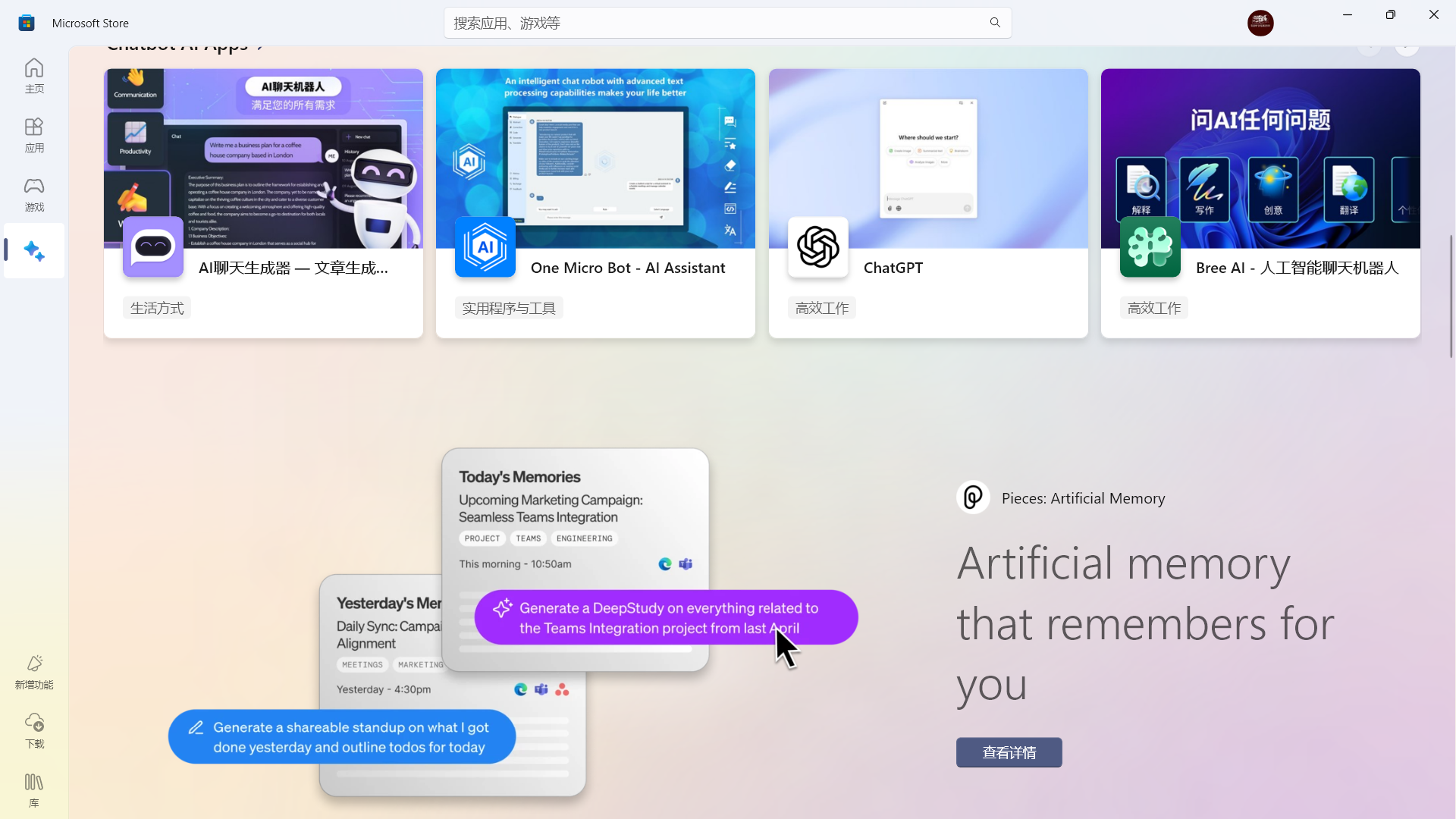Open One Micro Bot banner screenshot

(x=595, y=158)
